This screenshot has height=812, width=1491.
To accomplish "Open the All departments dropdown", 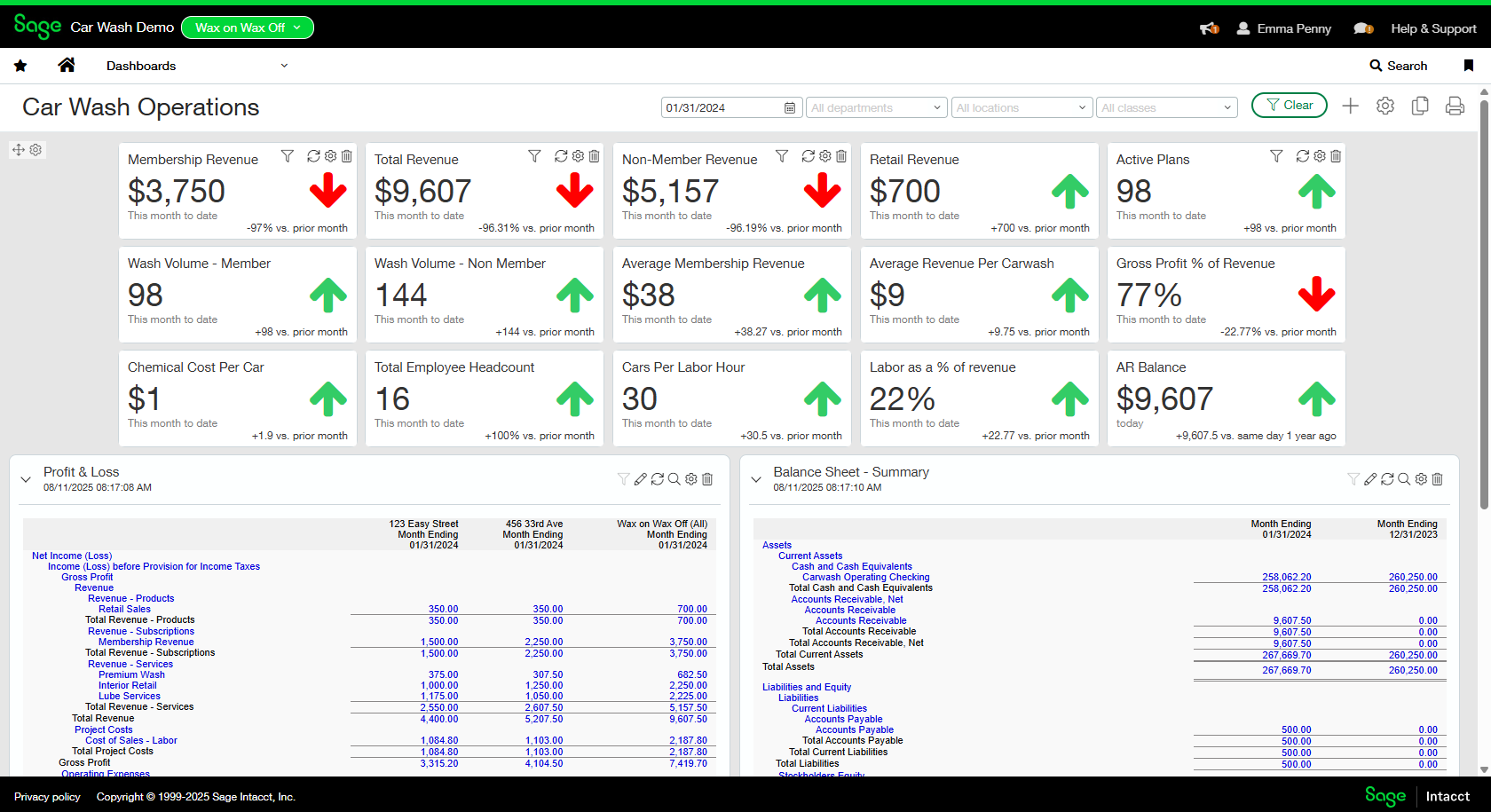I will tap(876, 106).
